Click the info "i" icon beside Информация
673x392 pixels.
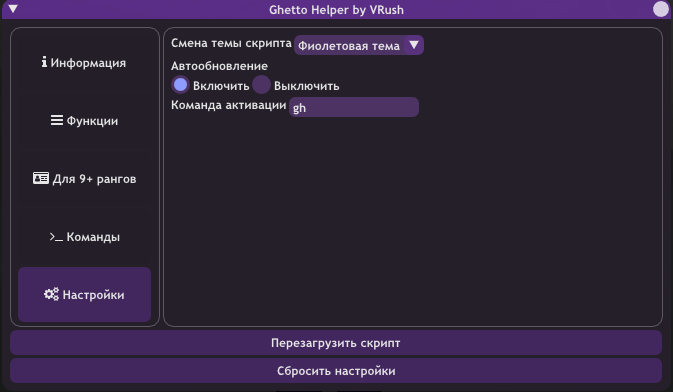point(44,62)
